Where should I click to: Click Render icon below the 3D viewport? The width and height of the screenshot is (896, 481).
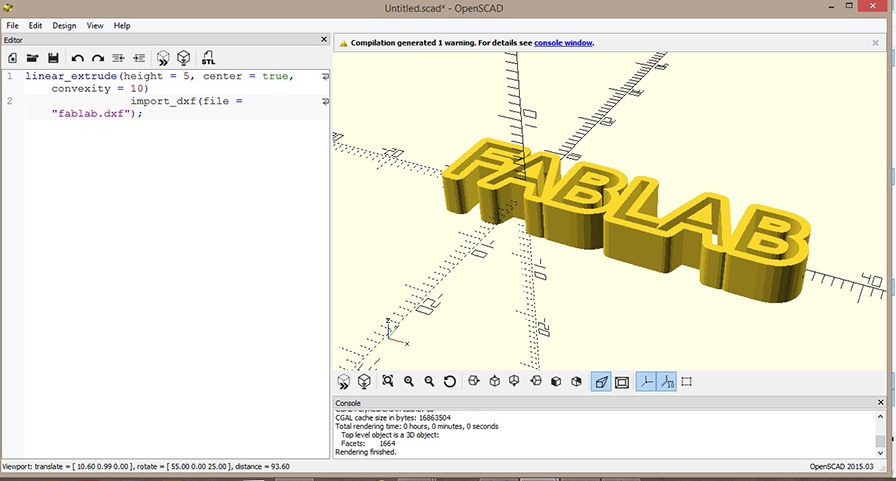point(364,381)
